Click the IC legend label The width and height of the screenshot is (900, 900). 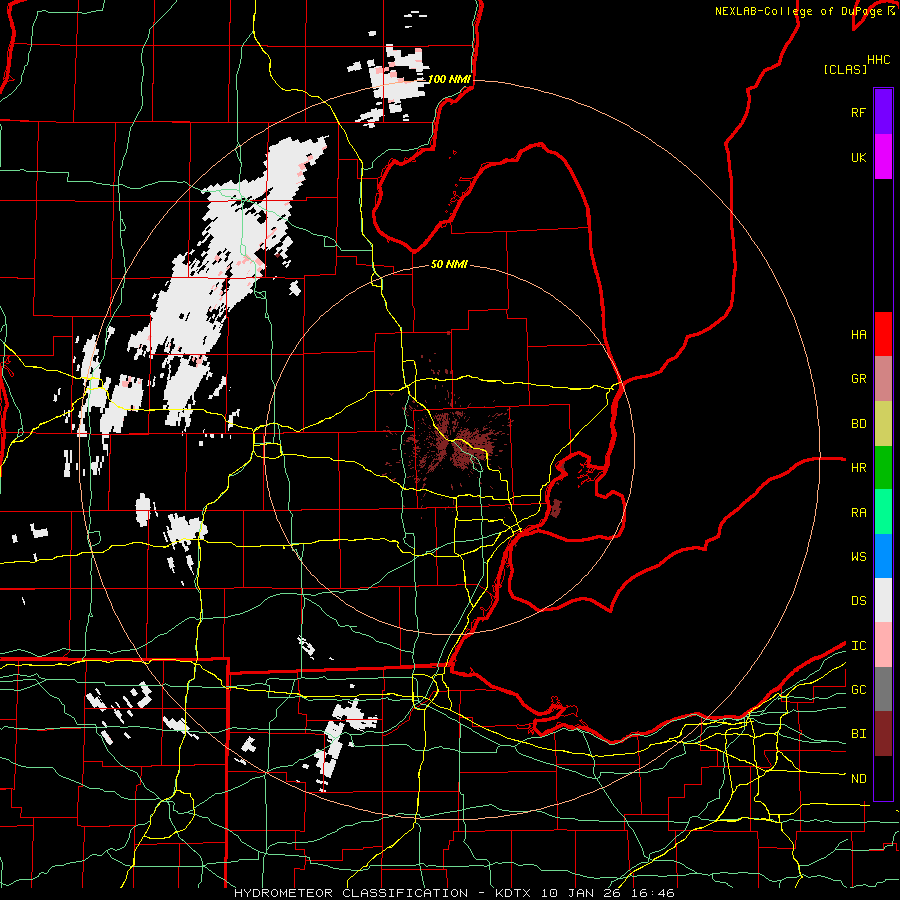click(858, 646)
